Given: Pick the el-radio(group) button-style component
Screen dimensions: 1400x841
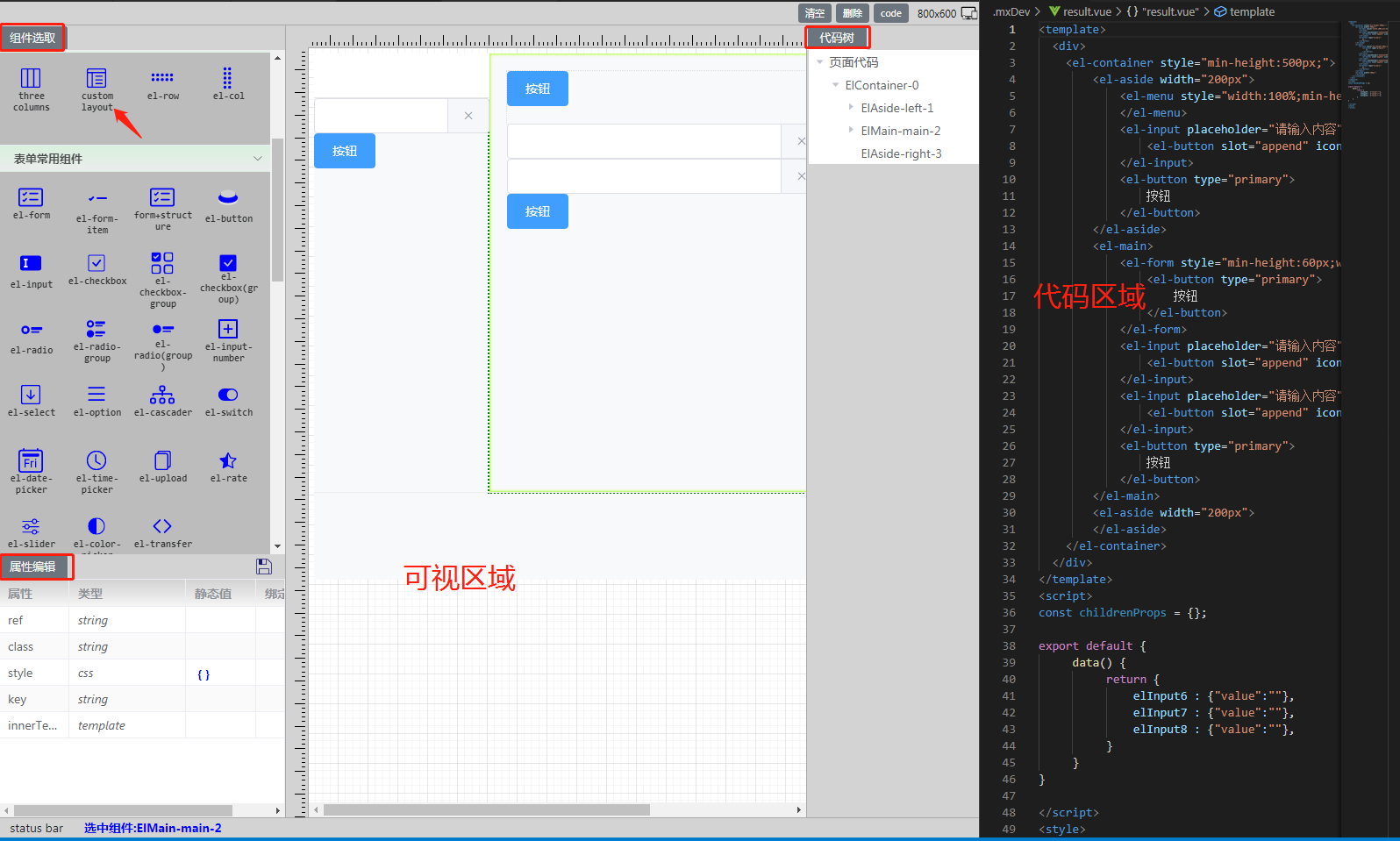Looking at the screenshot, I should pyautogui.click(x=162, y=345).
